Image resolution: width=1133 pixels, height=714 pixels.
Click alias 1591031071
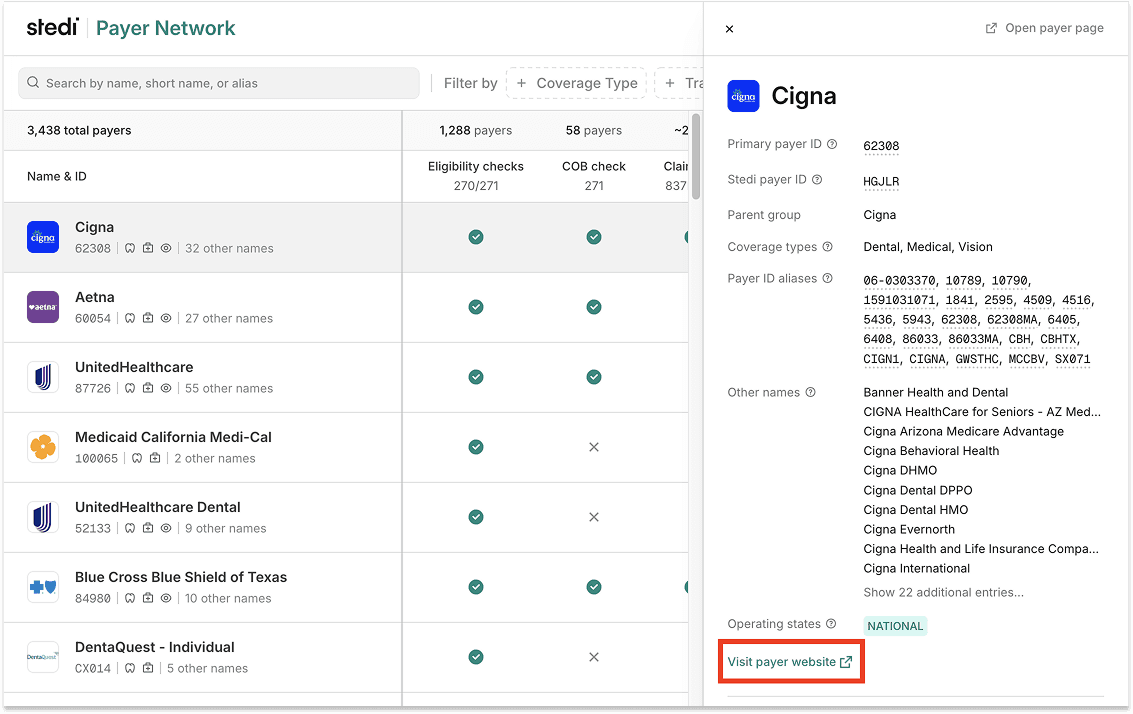click(899, 300)
